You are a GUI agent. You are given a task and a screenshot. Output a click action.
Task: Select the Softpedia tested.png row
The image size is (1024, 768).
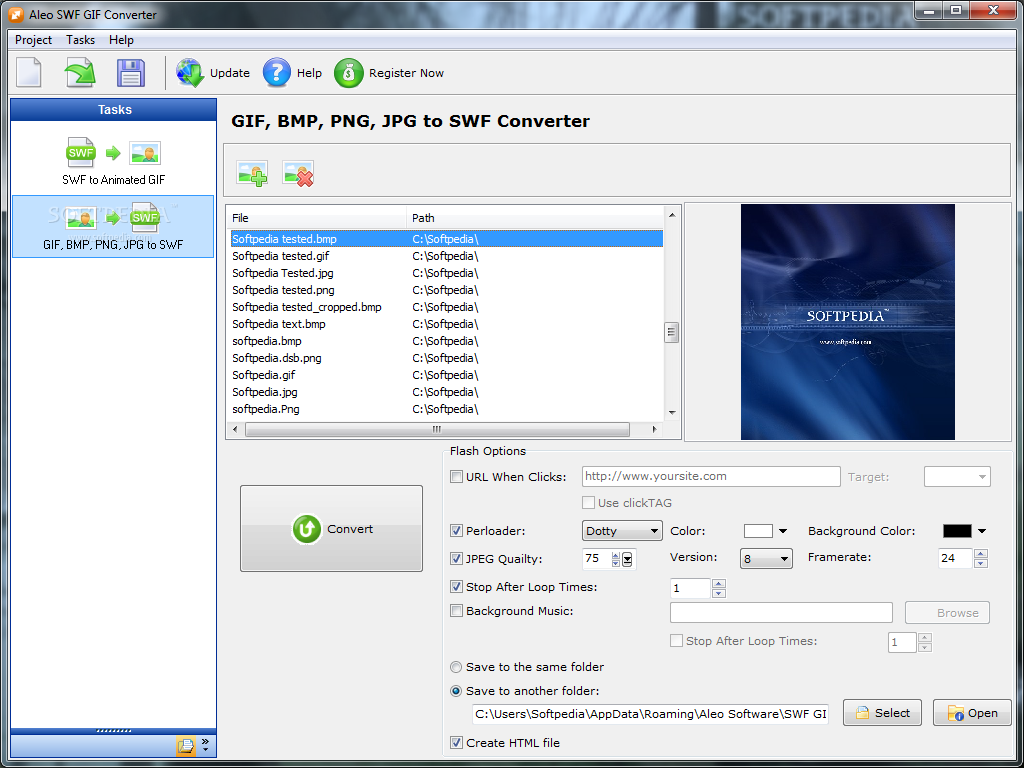[x=447, y=290]
